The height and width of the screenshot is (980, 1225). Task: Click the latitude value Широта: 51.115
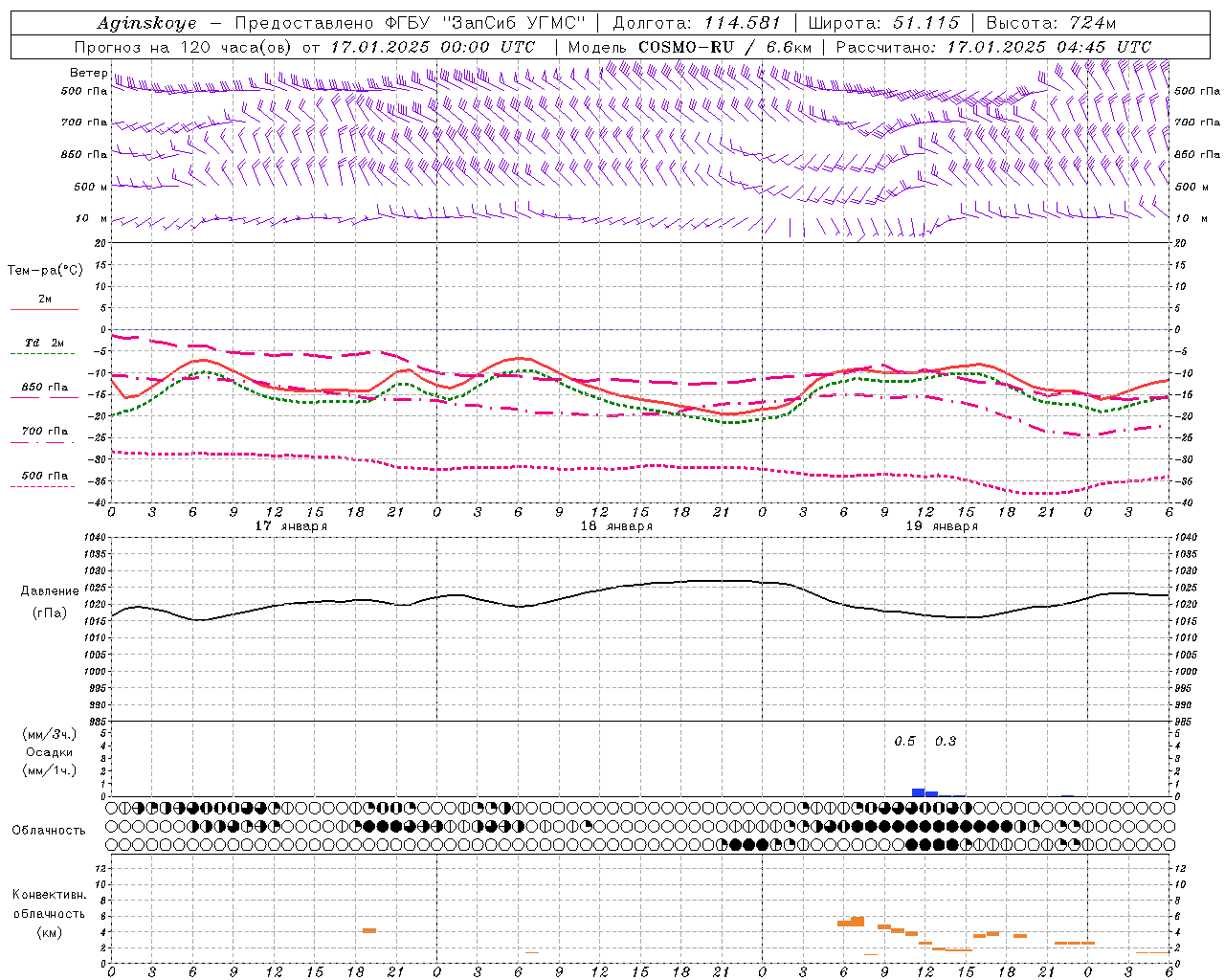coord(883,23)
